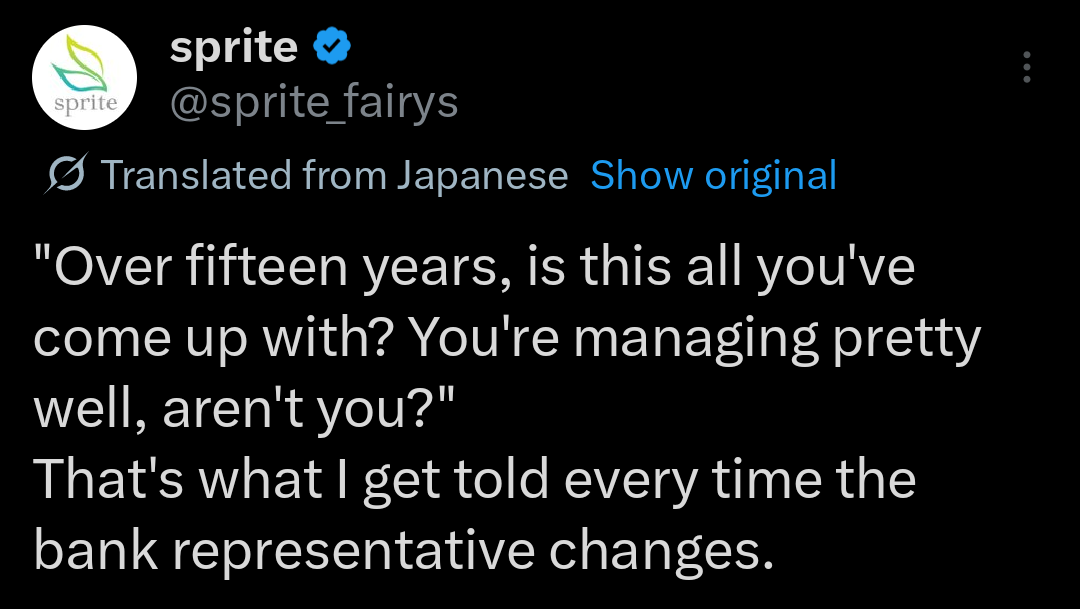Click the word "Japanese" in the translation notice
Screen dimensions: 1080x609
click(x=482, y=176)
